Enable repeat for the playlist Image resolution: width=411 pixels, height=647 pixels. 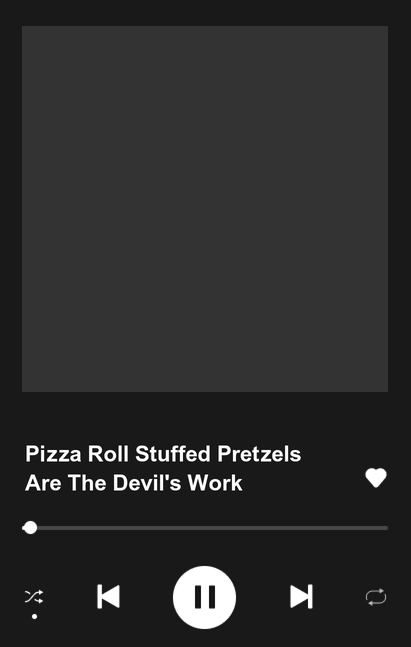tap(376, 597)
